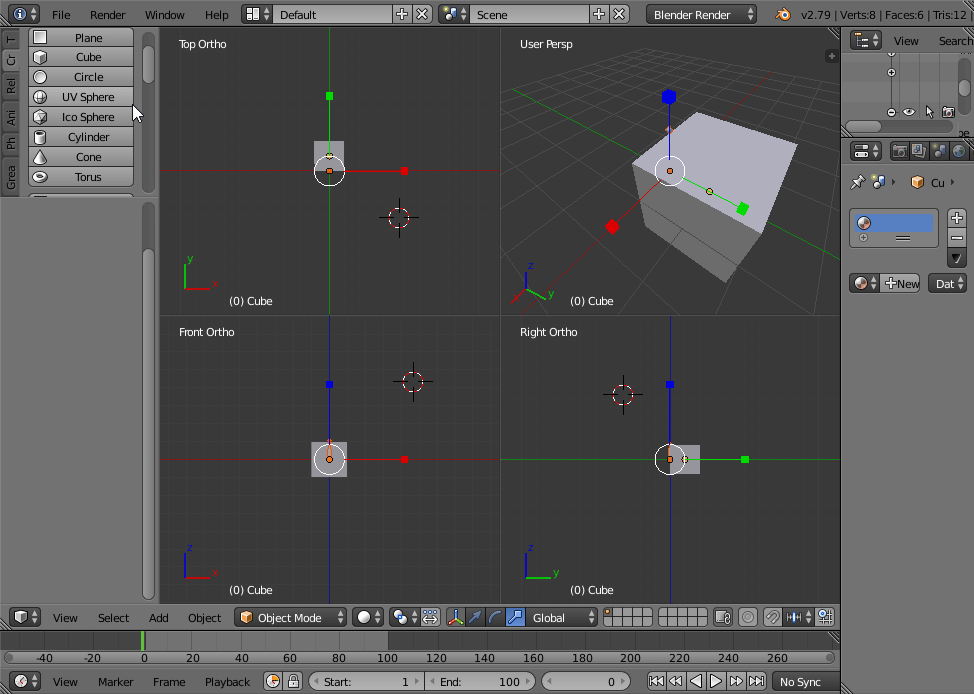This screenshot has width=974, height=694.
Task: Toggle the scale manipulator widget
Action: pyautogui.click(x=517, y=618)
